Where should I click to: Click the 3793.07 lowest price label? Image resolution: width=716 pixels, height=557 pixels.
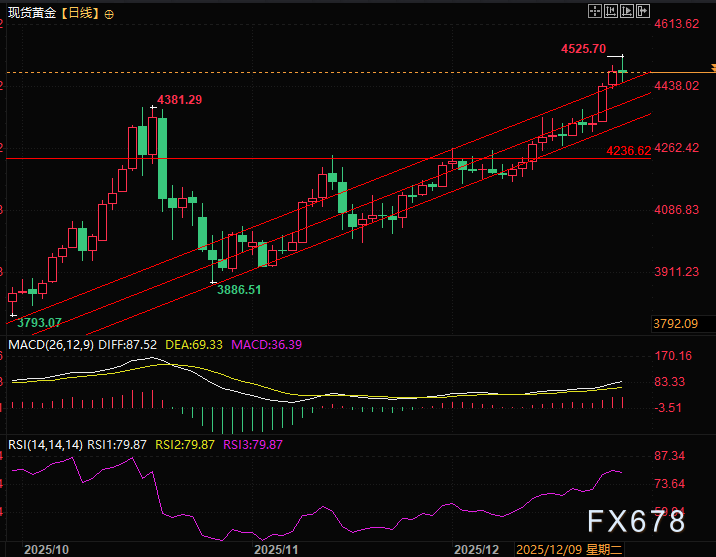click(x=39, y=322)
